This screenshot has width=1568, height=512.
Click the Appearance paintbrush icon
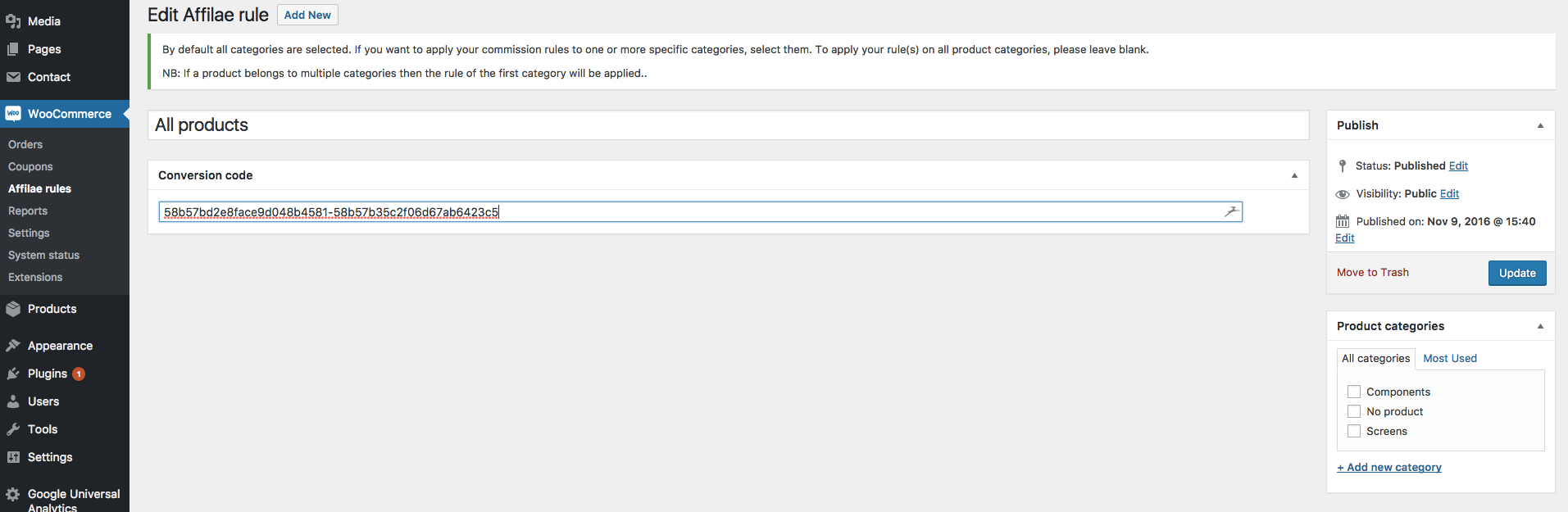[x=13, y=346]
